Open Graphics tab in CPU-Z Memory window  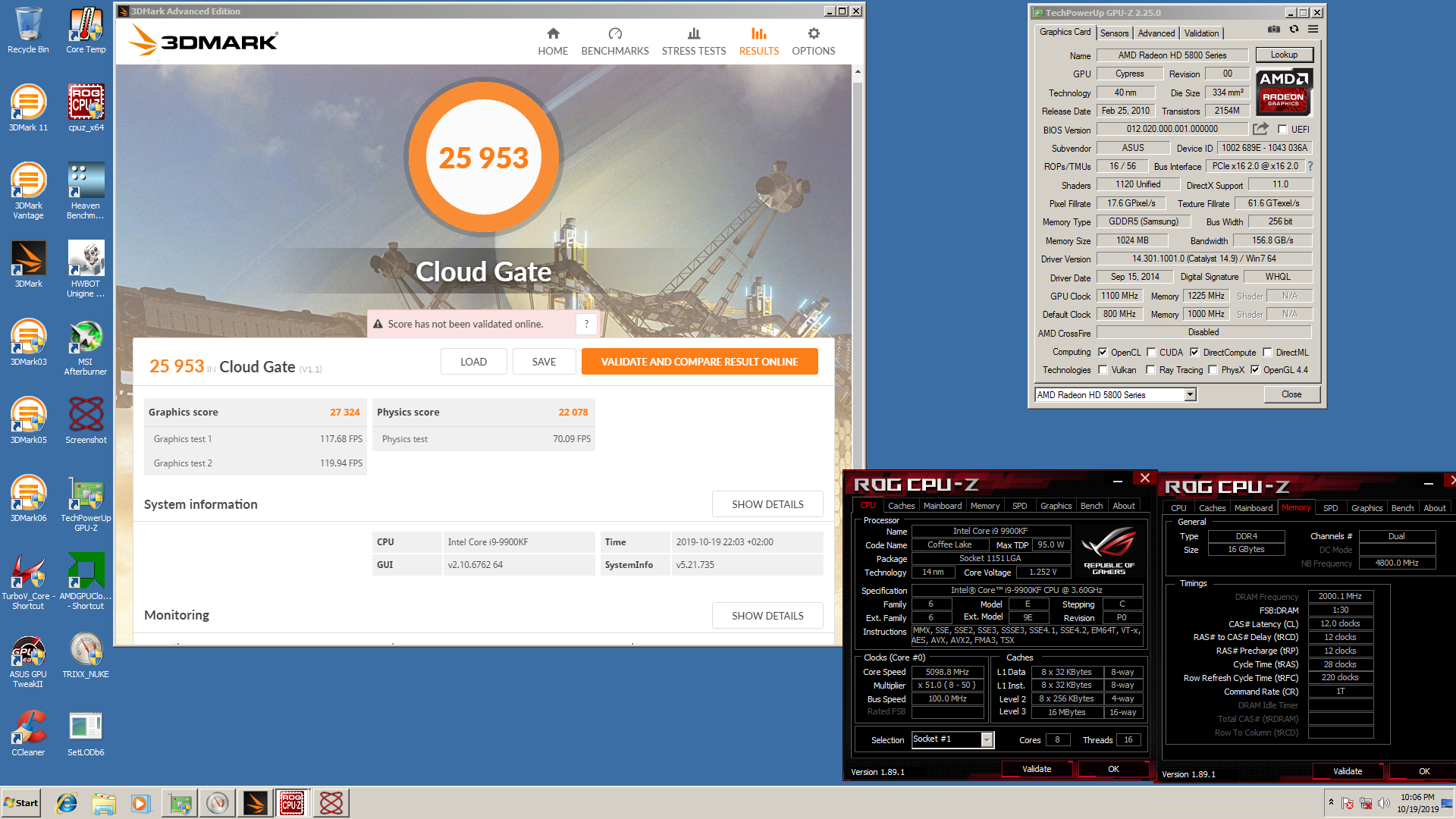[1367, 508]
